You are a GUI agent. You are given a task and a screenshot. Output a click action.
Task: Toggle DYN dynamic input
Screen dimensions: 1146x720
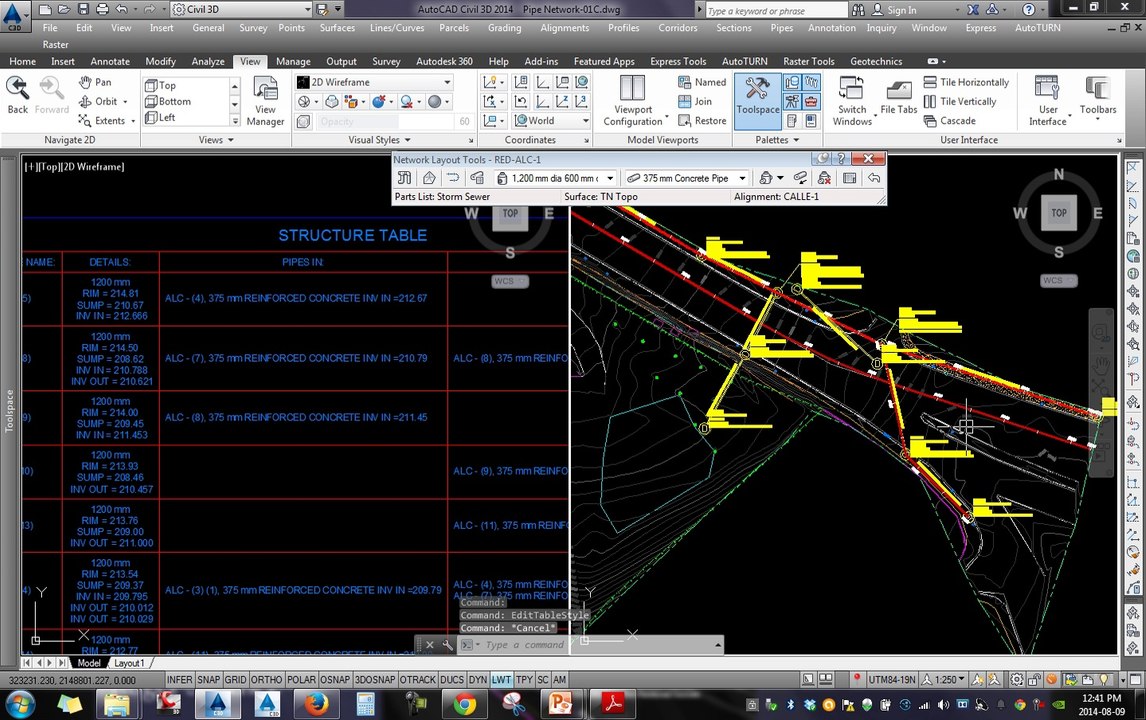click(477, 679)
